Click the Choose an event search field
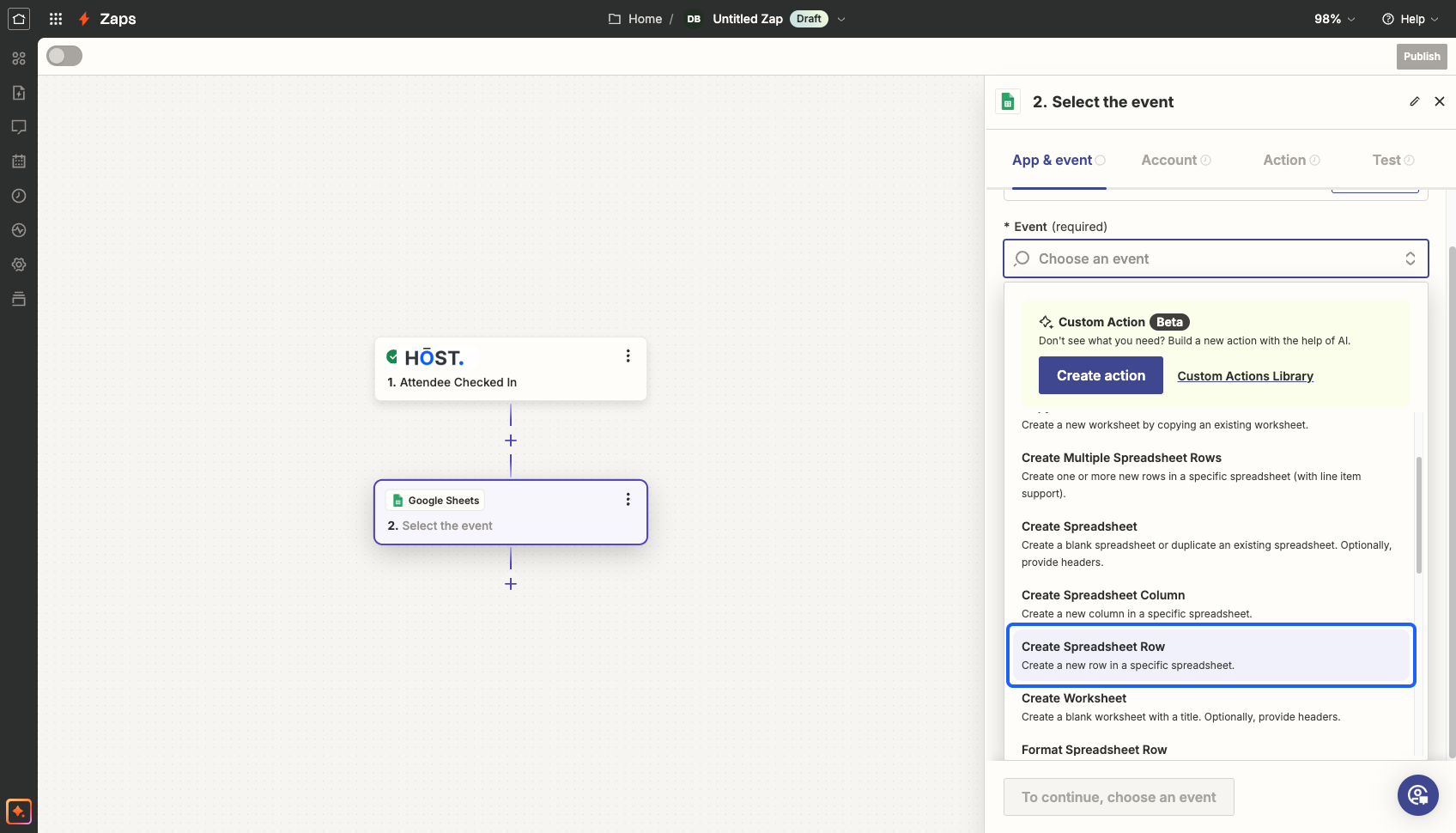This screenshot has height=833, width=1456. (1216, 258)
